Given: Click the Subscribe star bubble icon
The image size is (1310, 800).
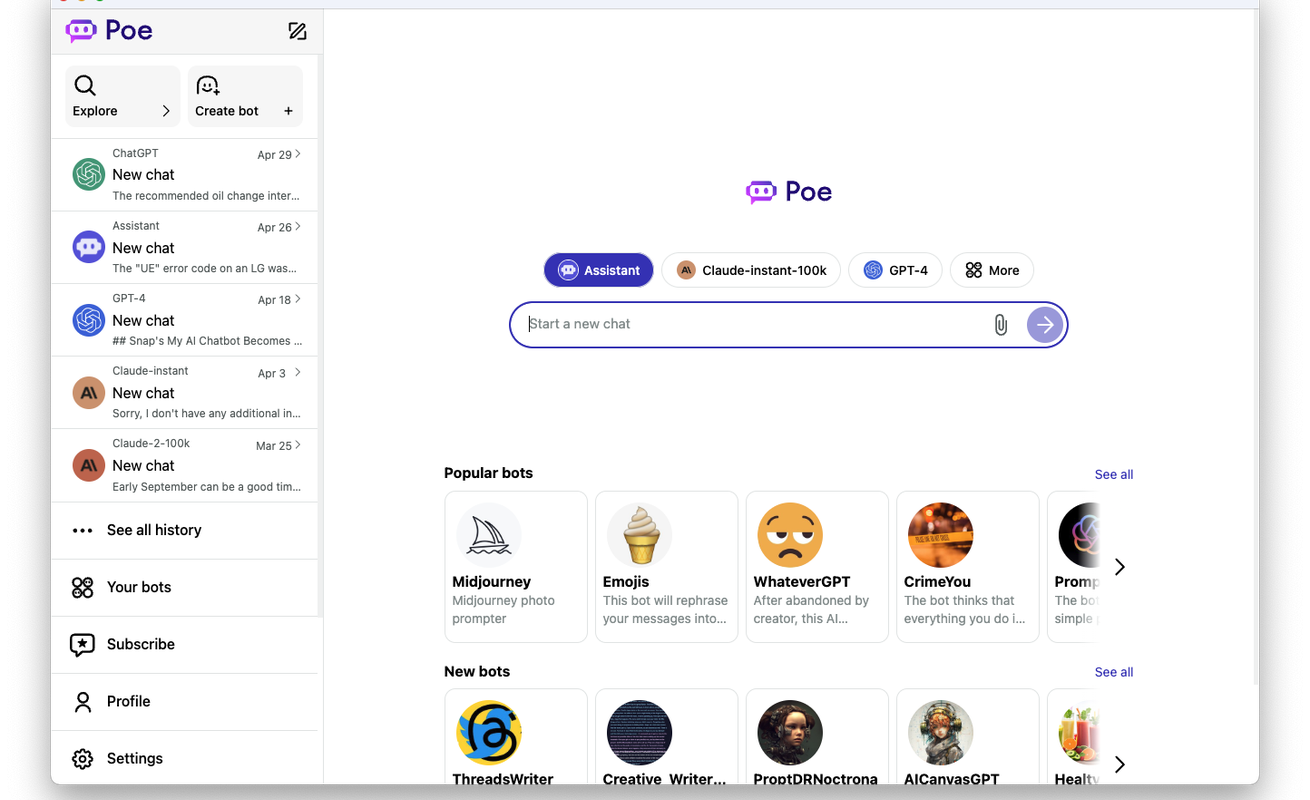Looking at the screenshot, I should 82,645.
